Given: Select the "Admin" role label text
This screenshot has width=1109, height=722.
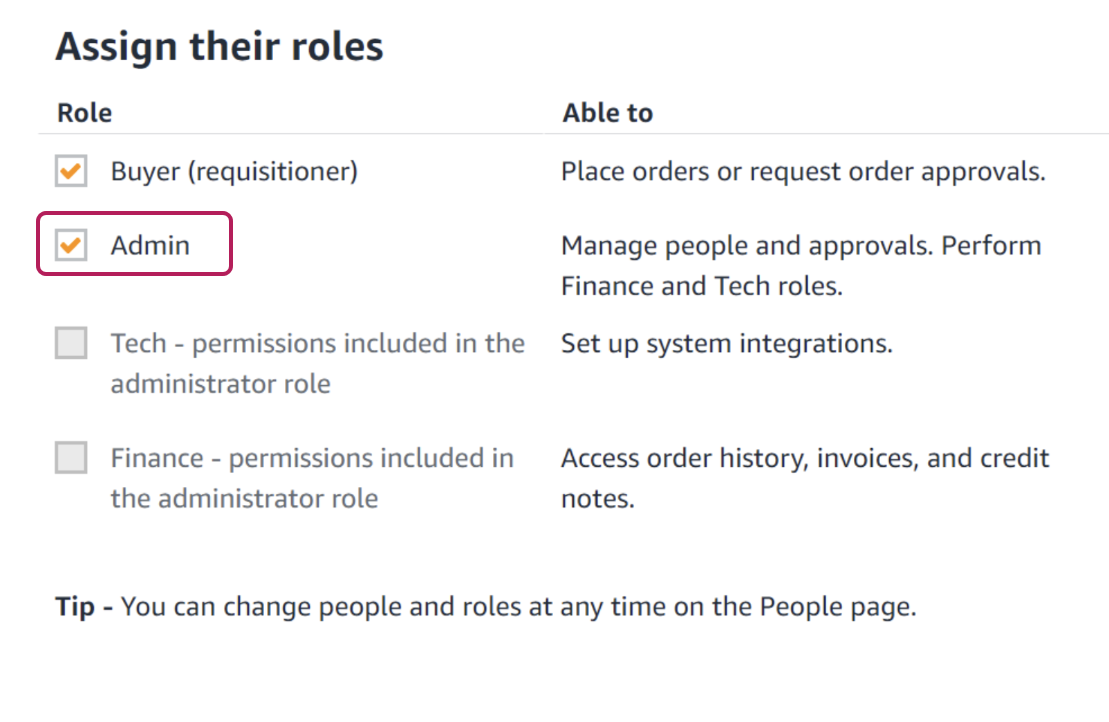Looking at the screenshot, I should (150, 245).
